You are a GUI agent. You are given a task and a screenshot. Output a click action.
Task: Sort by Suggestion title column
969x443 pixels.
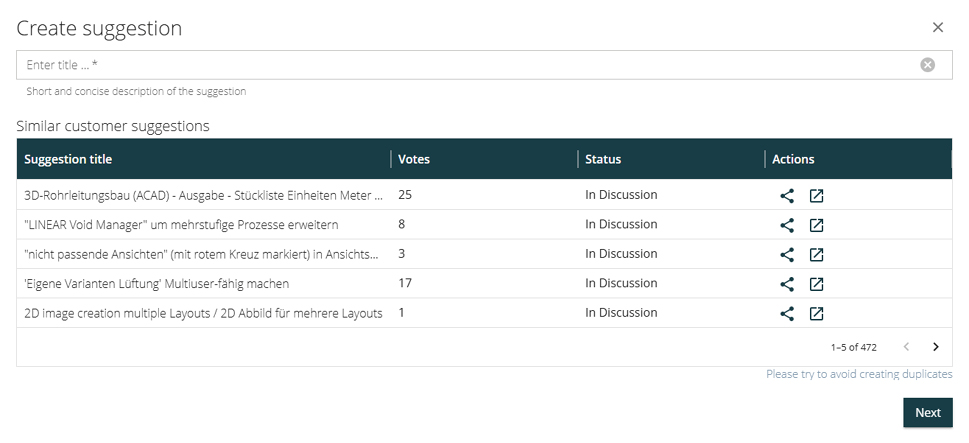(68, 159)
